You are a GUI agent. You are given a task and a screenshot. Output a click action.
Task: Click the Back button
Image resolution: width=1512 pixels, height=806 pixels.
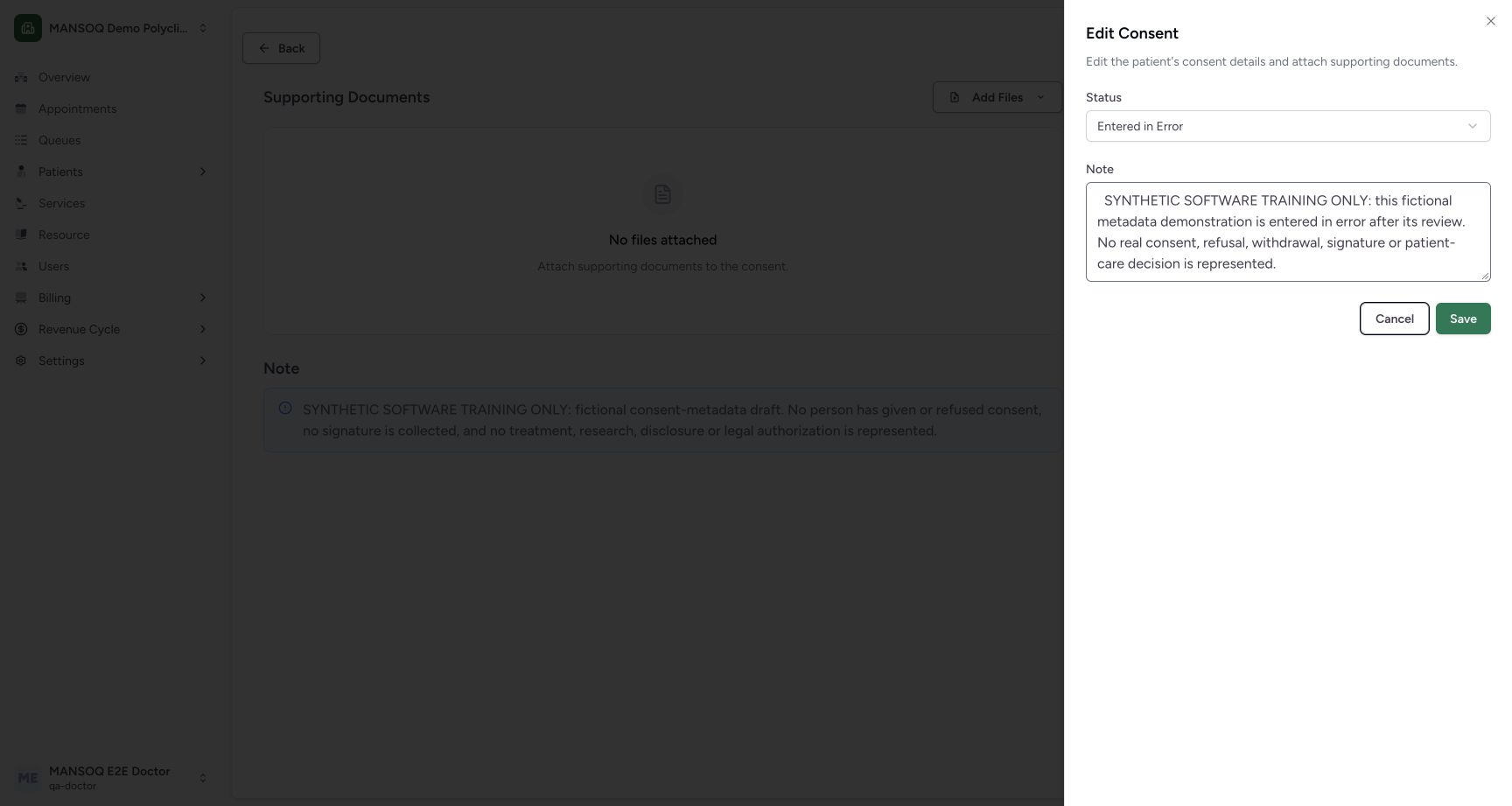pyautogui.click(x=281, y=48)
